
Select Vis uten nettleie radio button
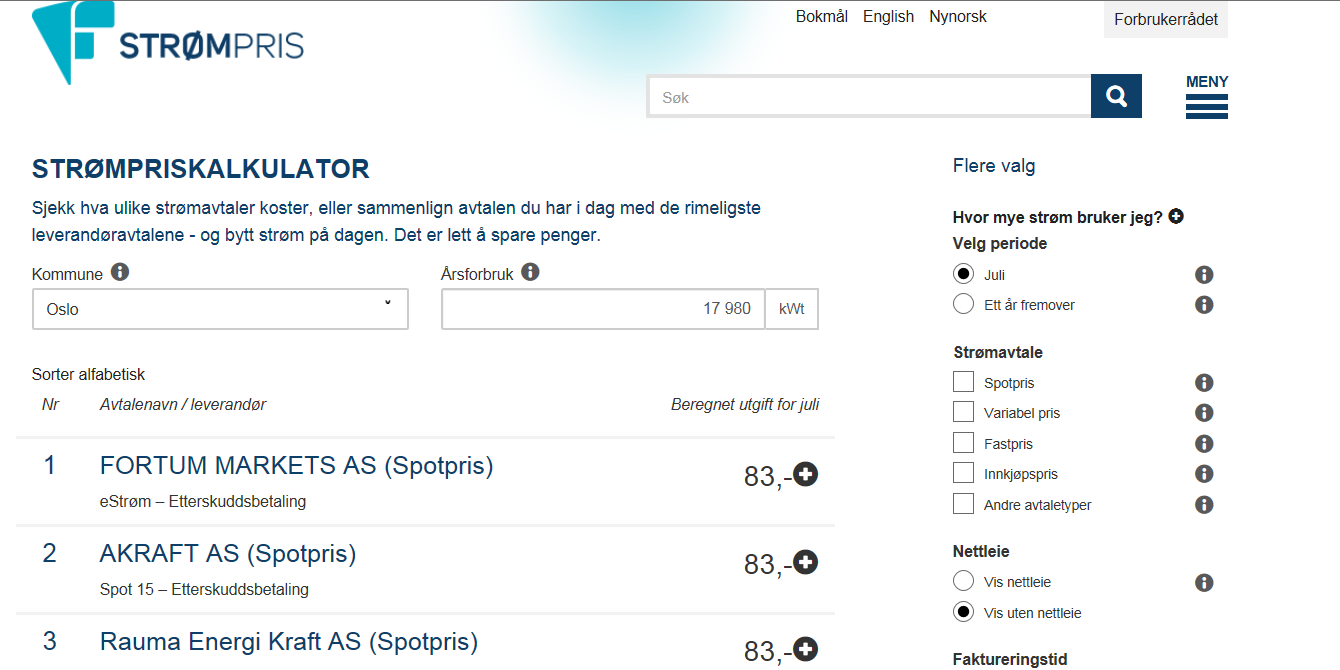click(x=964, y=612)
